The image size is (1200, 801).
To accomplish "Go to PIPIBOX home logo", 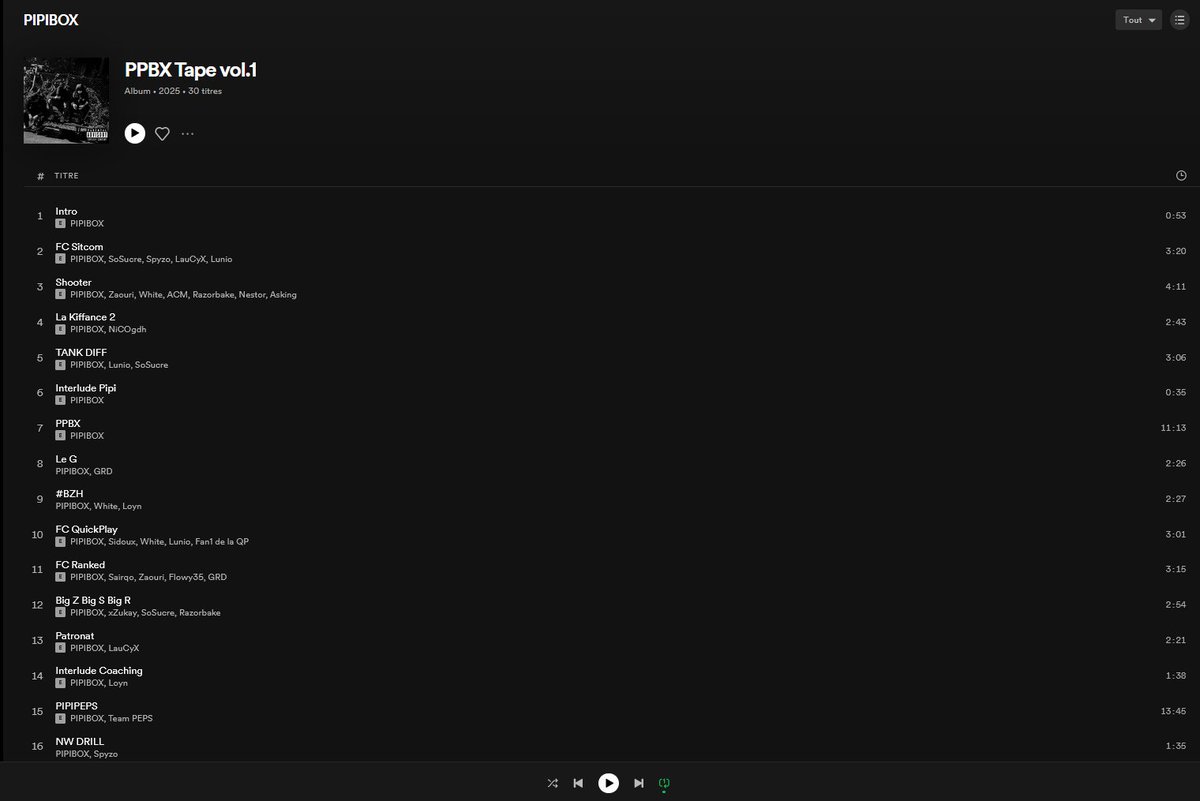I will [x=51, y=20].
